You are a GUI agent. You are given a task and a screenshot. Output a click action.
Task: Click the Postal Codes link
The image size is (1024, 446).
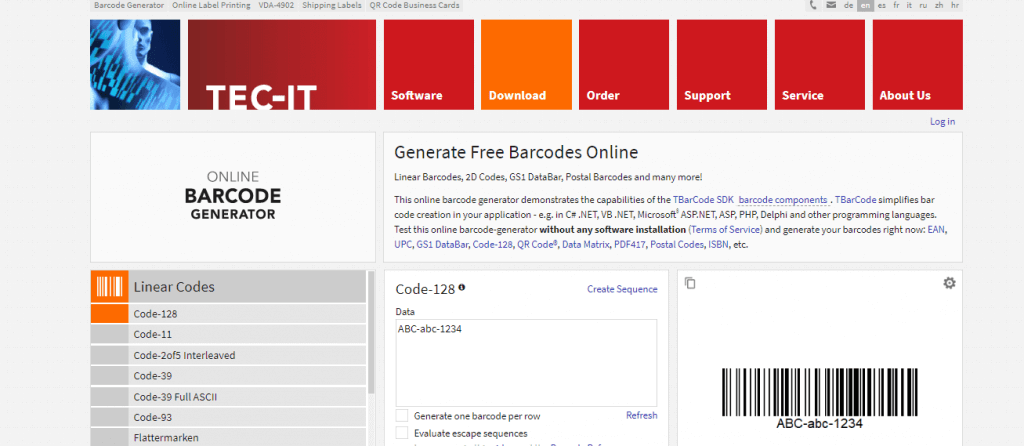click(x=677, y=245)
